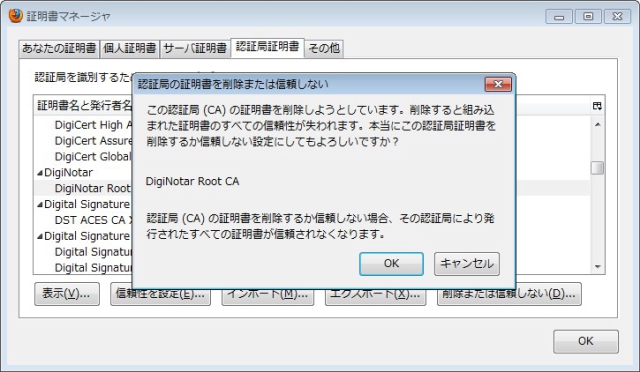Switch to the サーバ証明書 tab

195,49
